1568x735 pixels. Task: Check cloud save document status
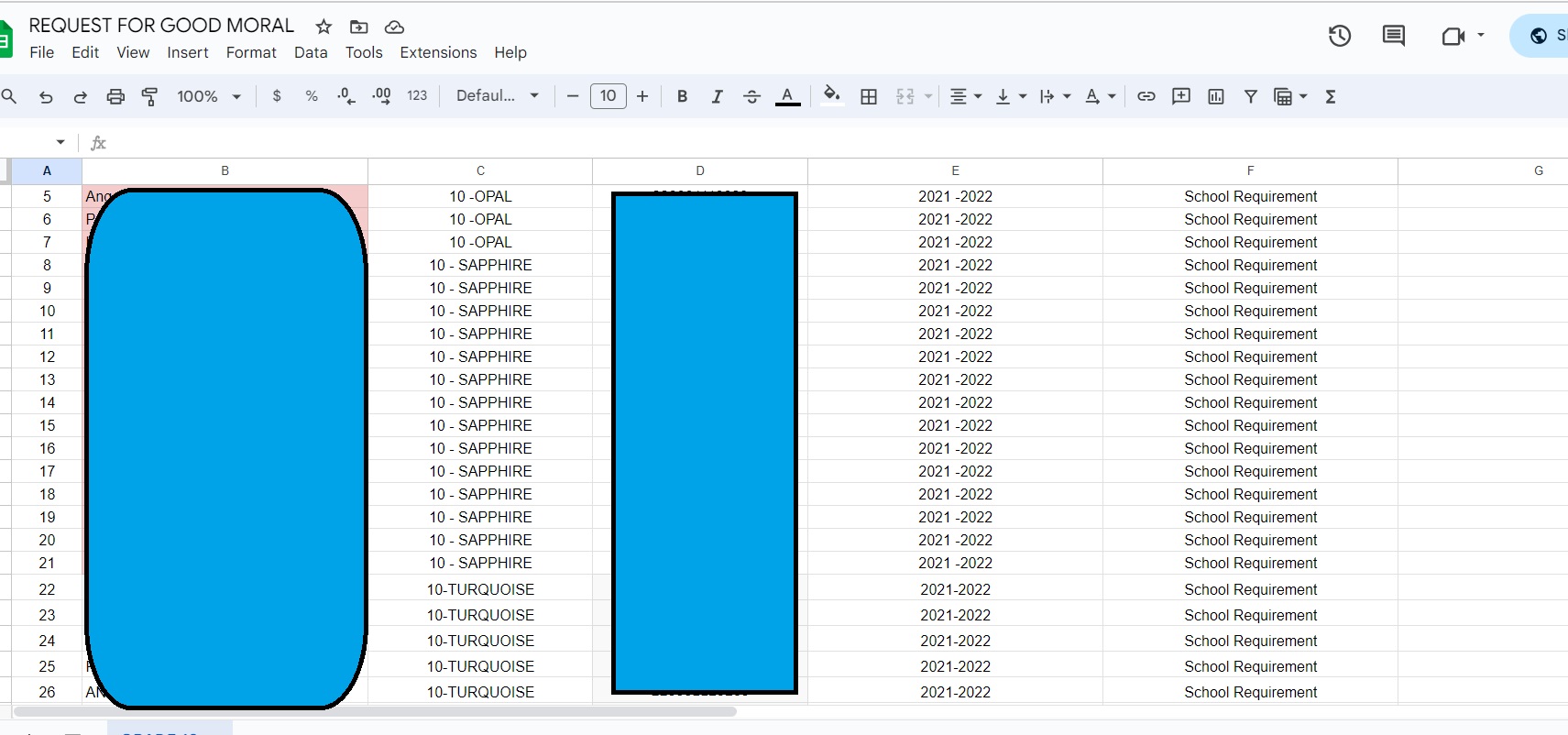pos(394,27)
